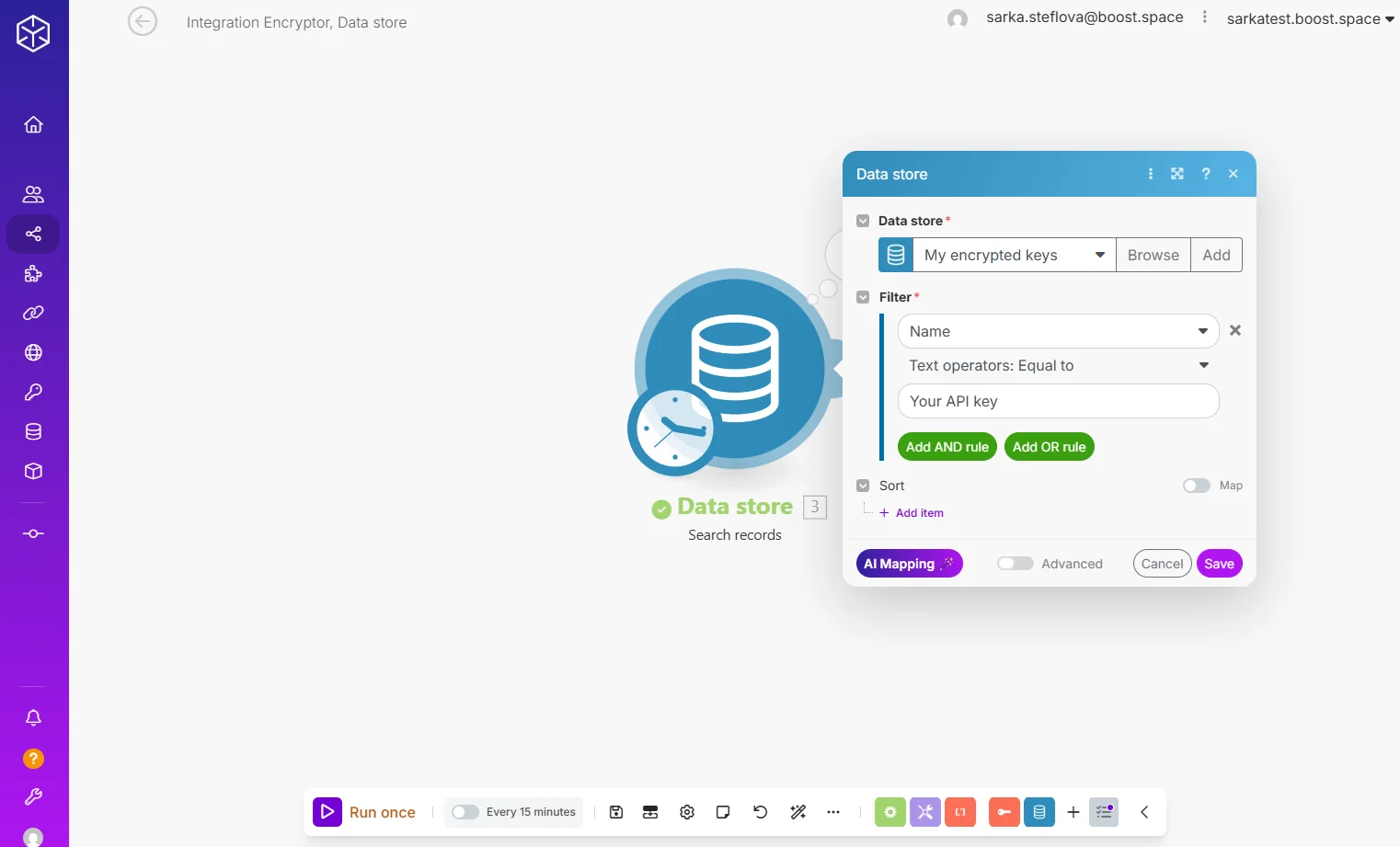Open the Text operators: Equal to dropdown
1400x847 pixels.
click(1058, 365)
